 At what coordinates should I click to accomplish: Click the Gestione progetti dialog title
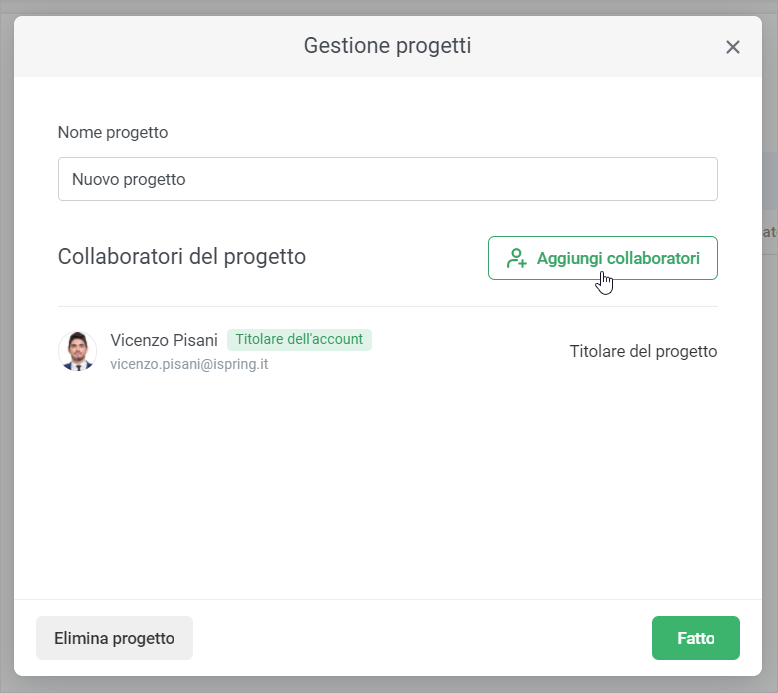click(x=387, y=46)
